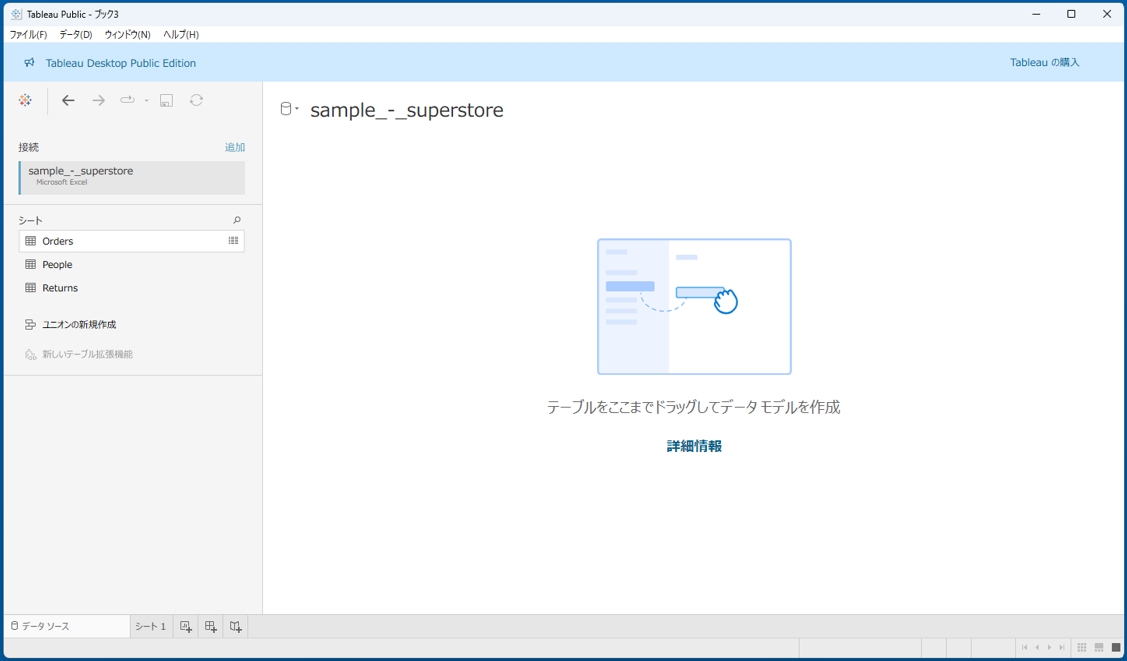
Task: Click the new story icon
Action: click(x=236, y=627)
